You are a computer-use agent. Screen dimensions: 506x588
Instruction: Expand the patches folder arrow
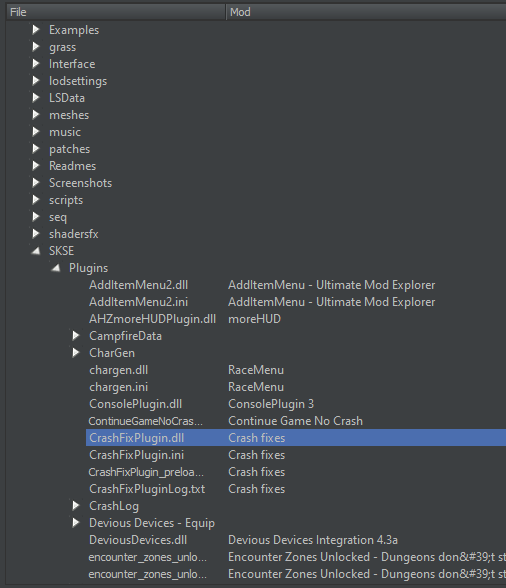point(36,148)
